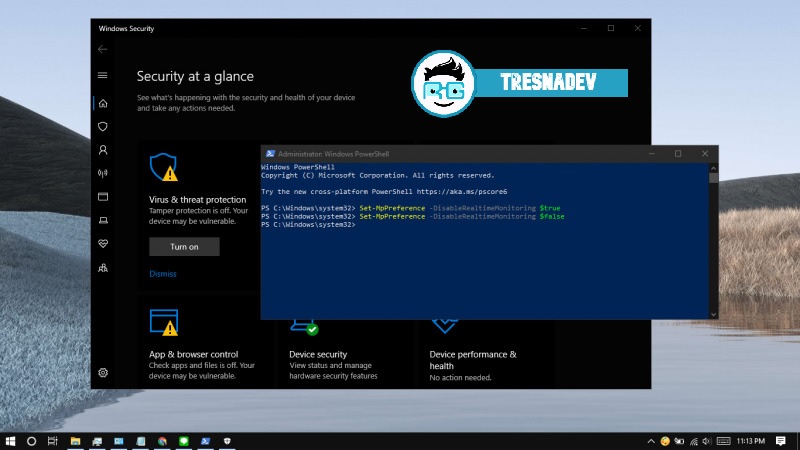Image resolution: width=800 pixels, height=450 pixels.
Task: Click the 'Security at a glance' heading
Action: (195, 76)
